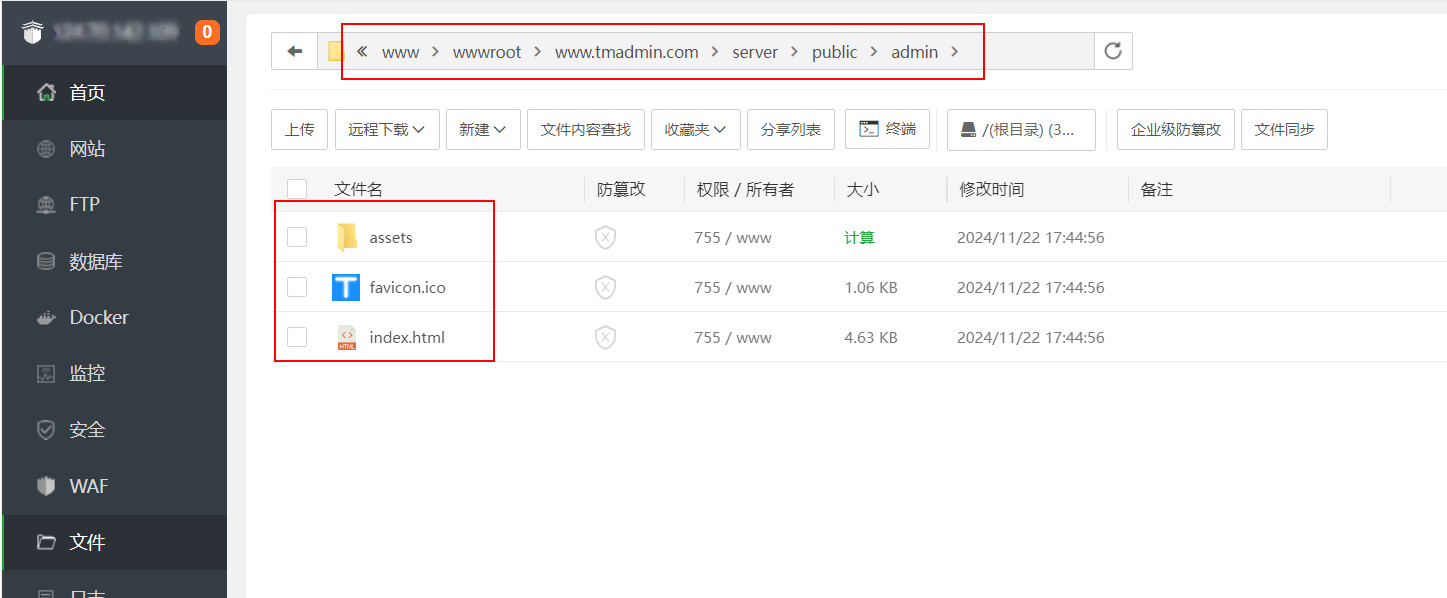Open the 文件内容查找 search tool

[585, 129]
